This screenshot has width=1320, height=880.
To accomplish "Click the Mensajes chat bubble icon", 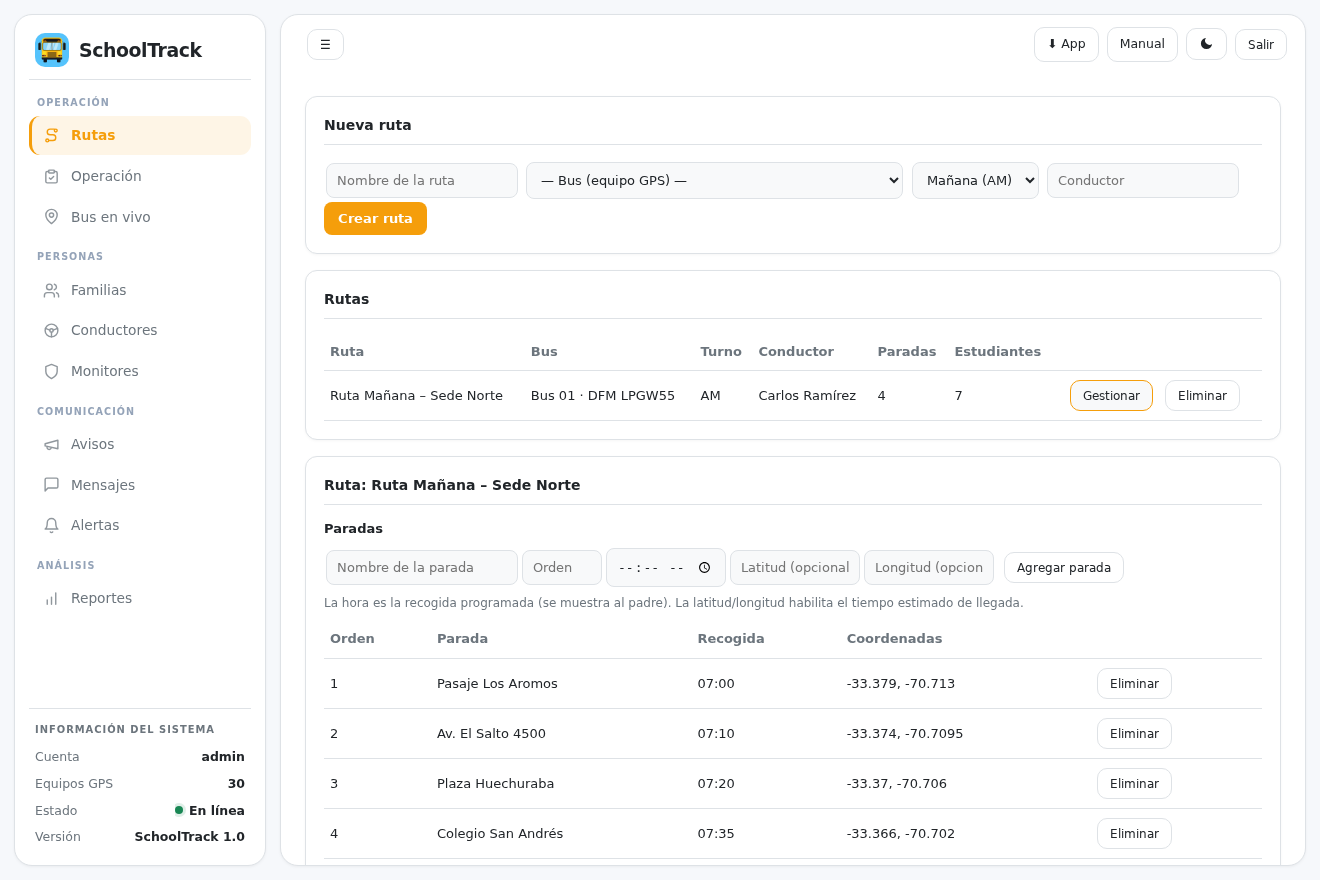I will (52, 485).
